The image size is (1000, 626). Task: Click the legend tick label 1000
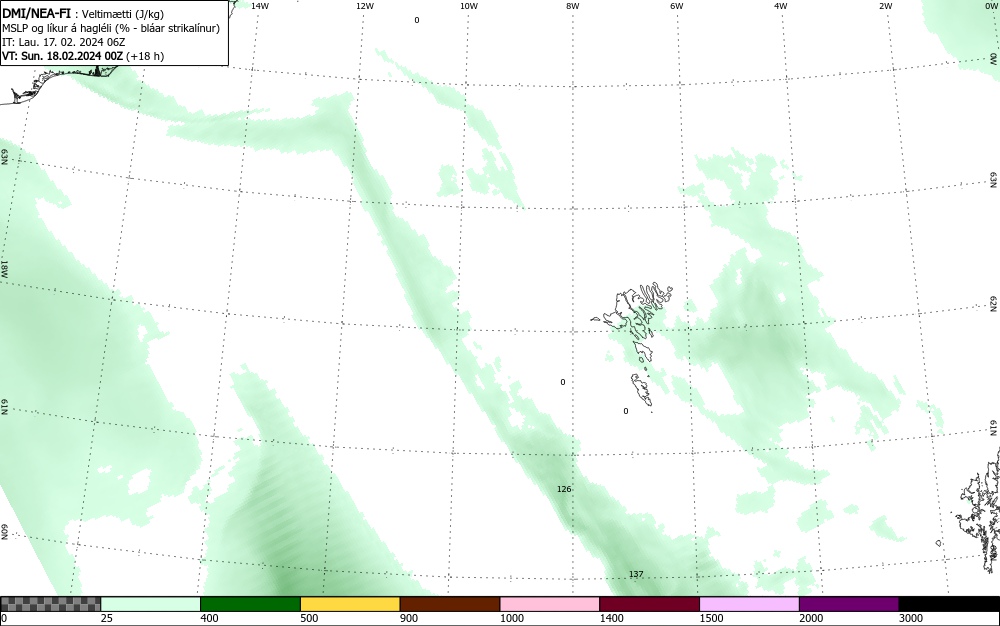pyautogui.click(x=511, y=618)
